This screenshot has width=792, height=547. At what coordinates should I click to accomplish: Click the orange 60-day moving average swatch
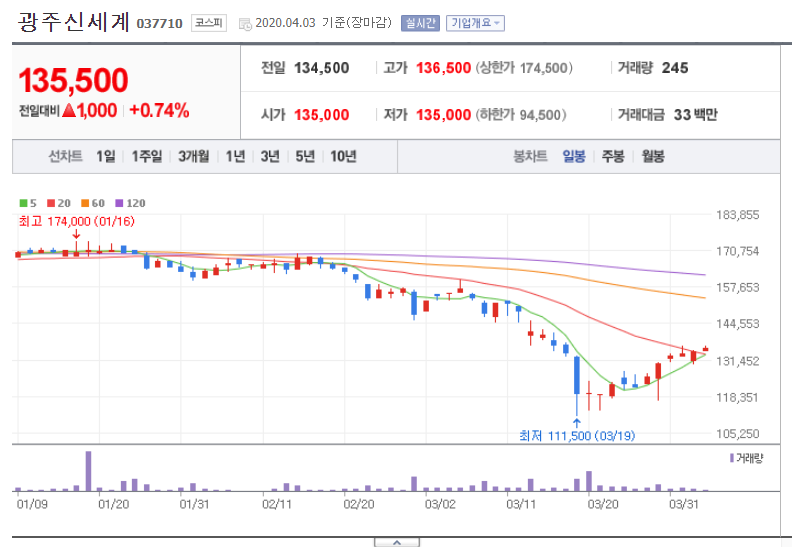85,203
